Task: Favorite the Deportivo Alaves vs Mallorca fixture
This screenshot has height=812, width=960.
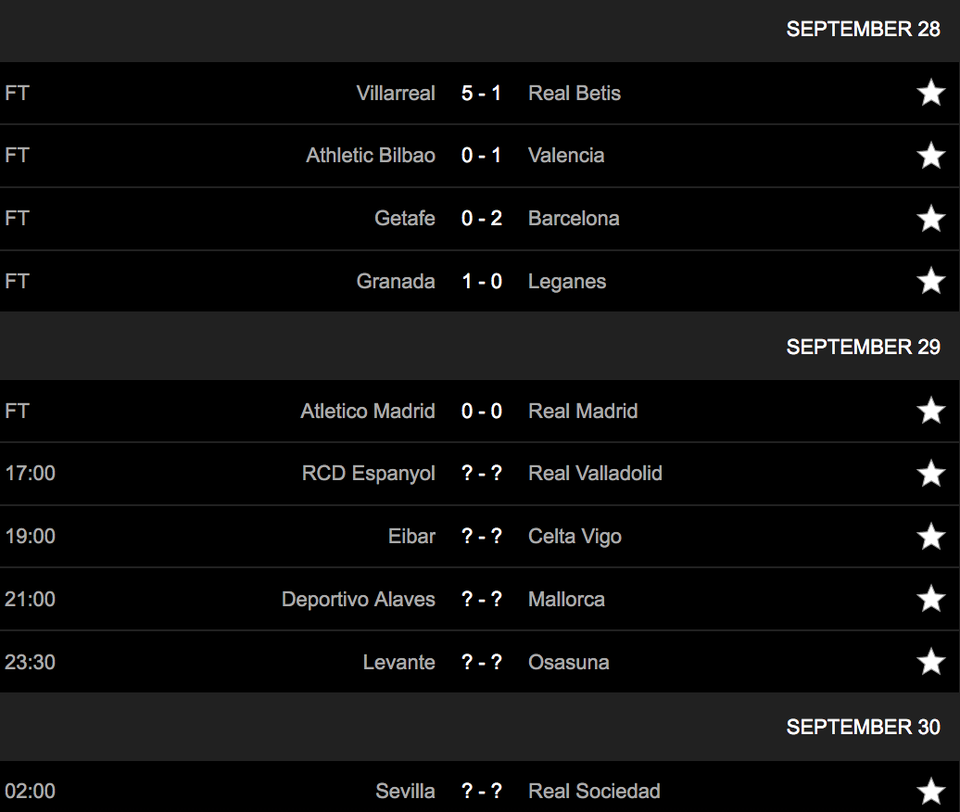Action: pos(931,598)
